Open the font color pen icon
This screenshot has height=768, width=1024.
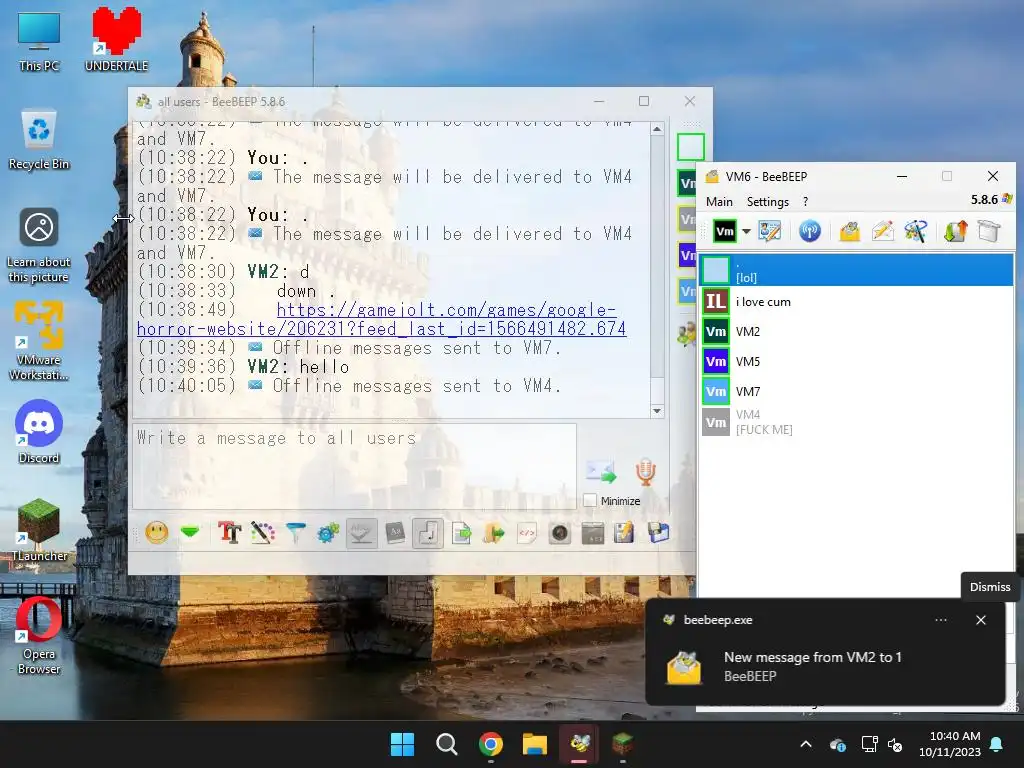point(263,533)
